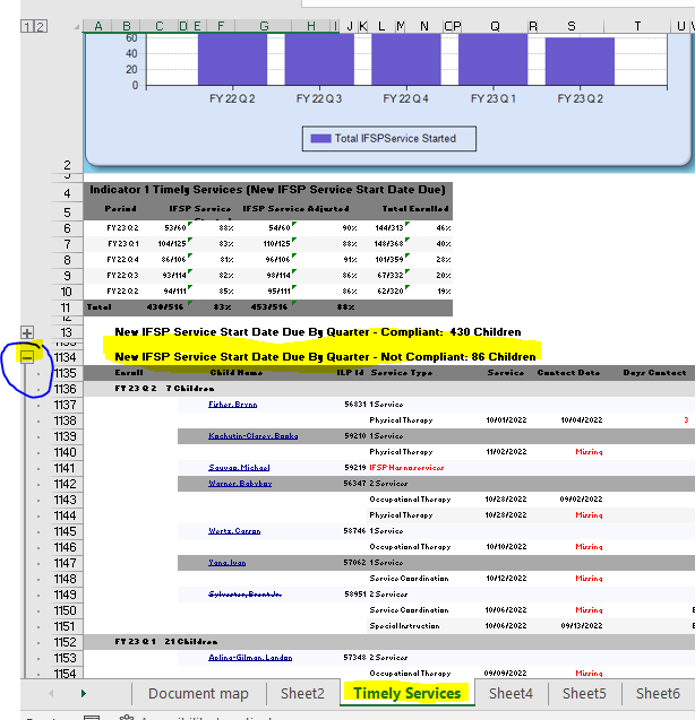The width and height of the screenshot is (696, 720).
Task: Click the Total IFSPService Started legend swatch
Action: pos(320,139)
